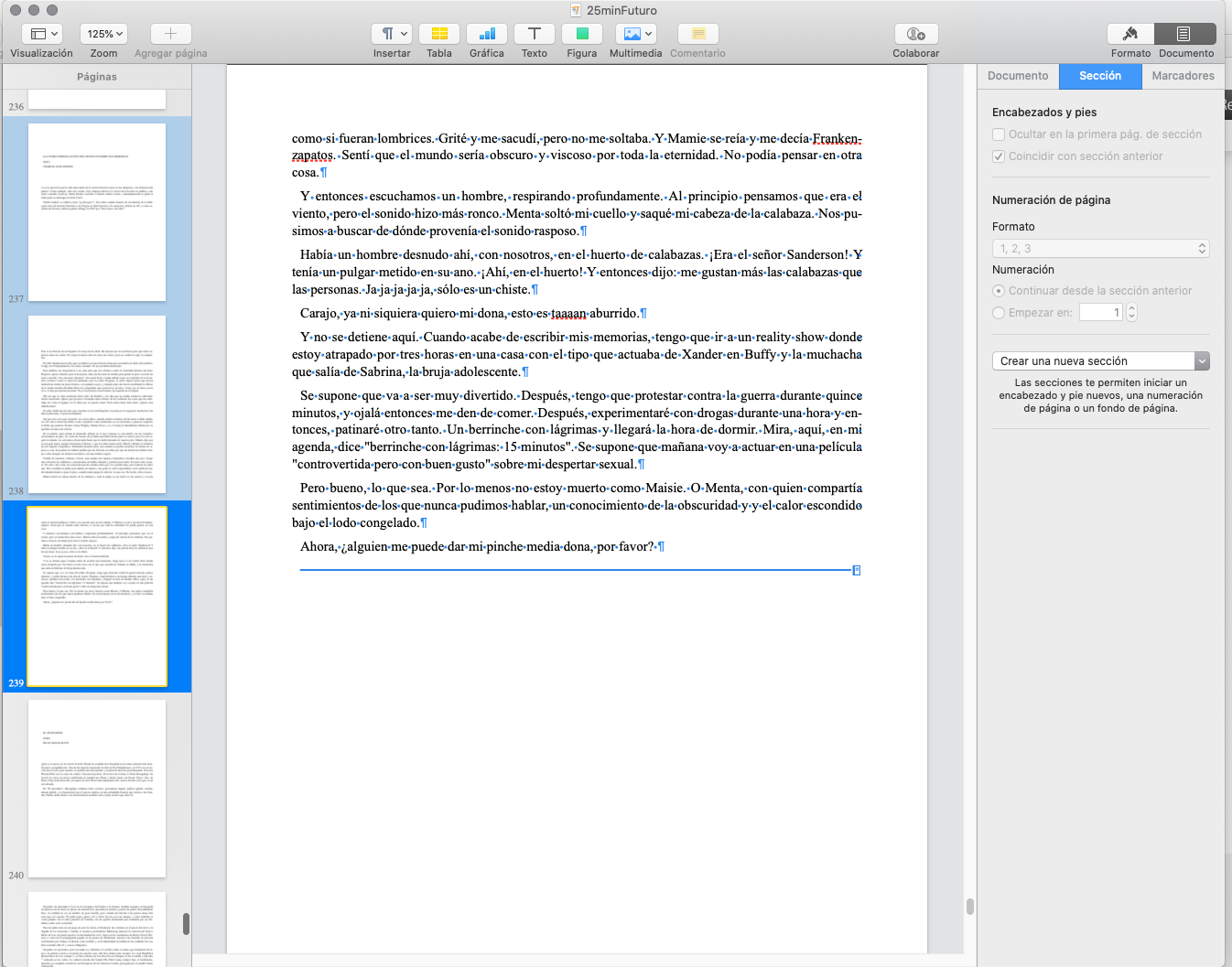Click the Insertar paragraph icon
The width and height of the screenshot is (1232, 967).
392,34
